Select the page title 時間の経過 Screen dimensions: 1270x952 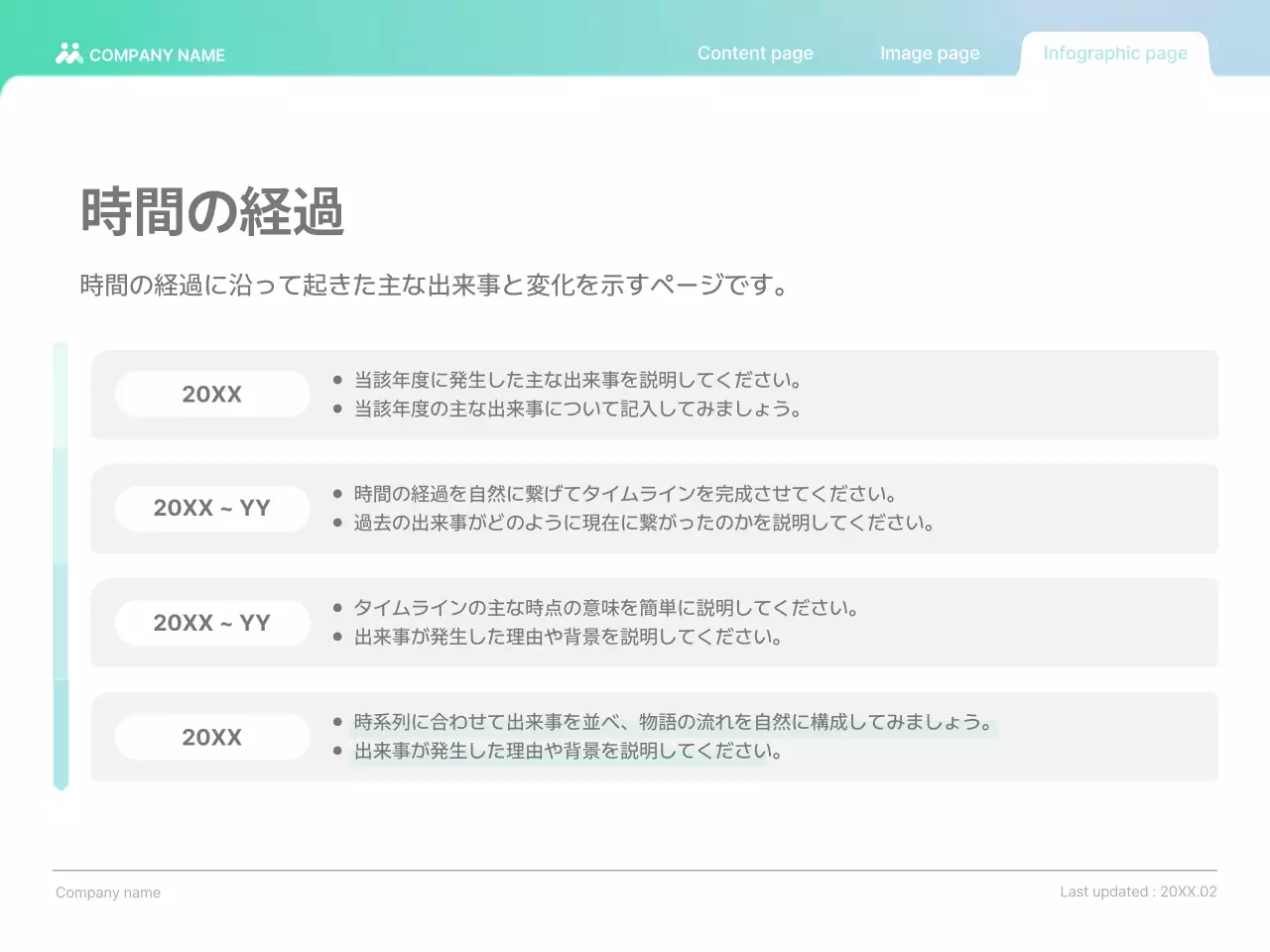tap(211, 210)
